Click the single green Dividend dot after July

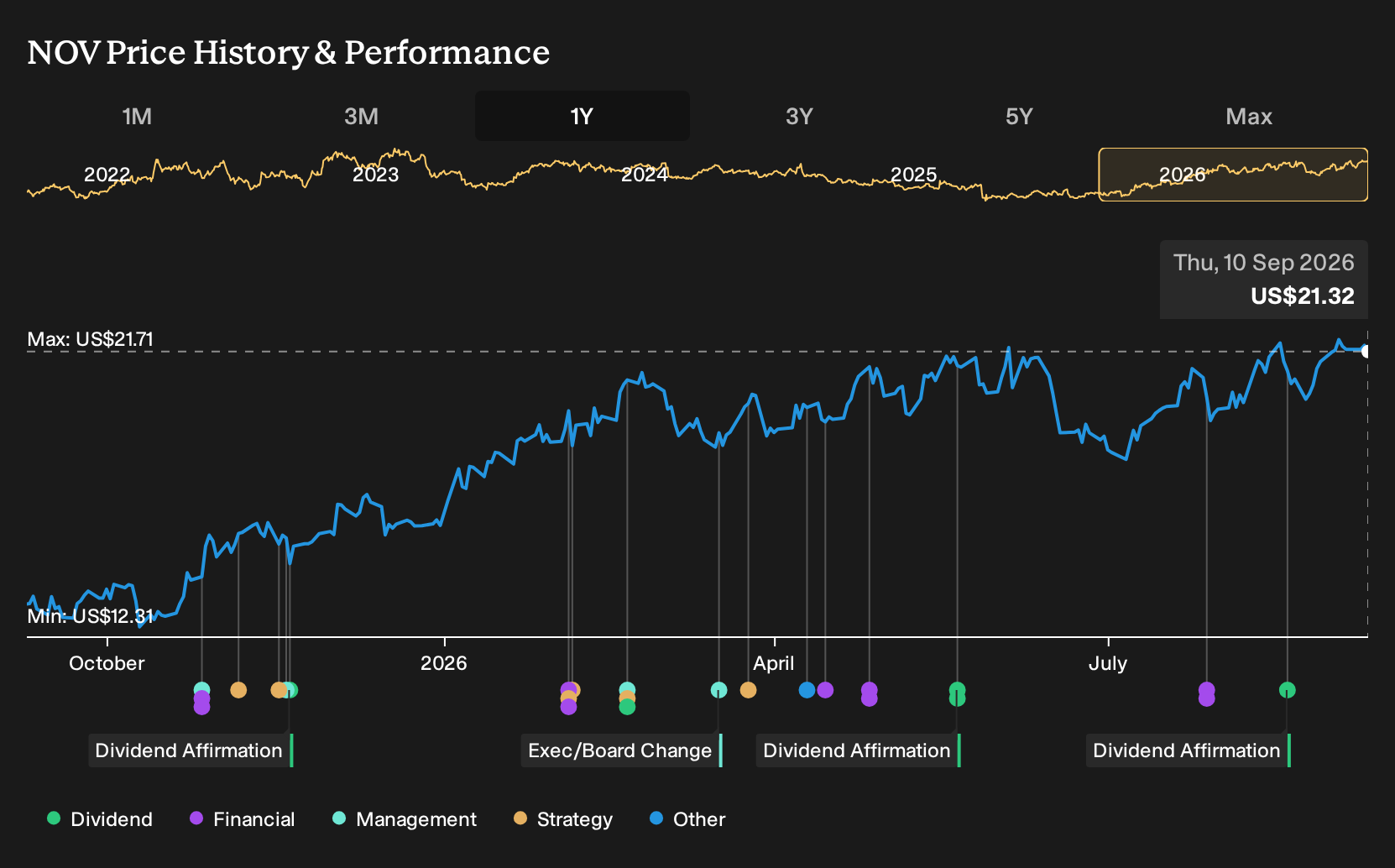pyautogui.click(x=1287, y=690)
